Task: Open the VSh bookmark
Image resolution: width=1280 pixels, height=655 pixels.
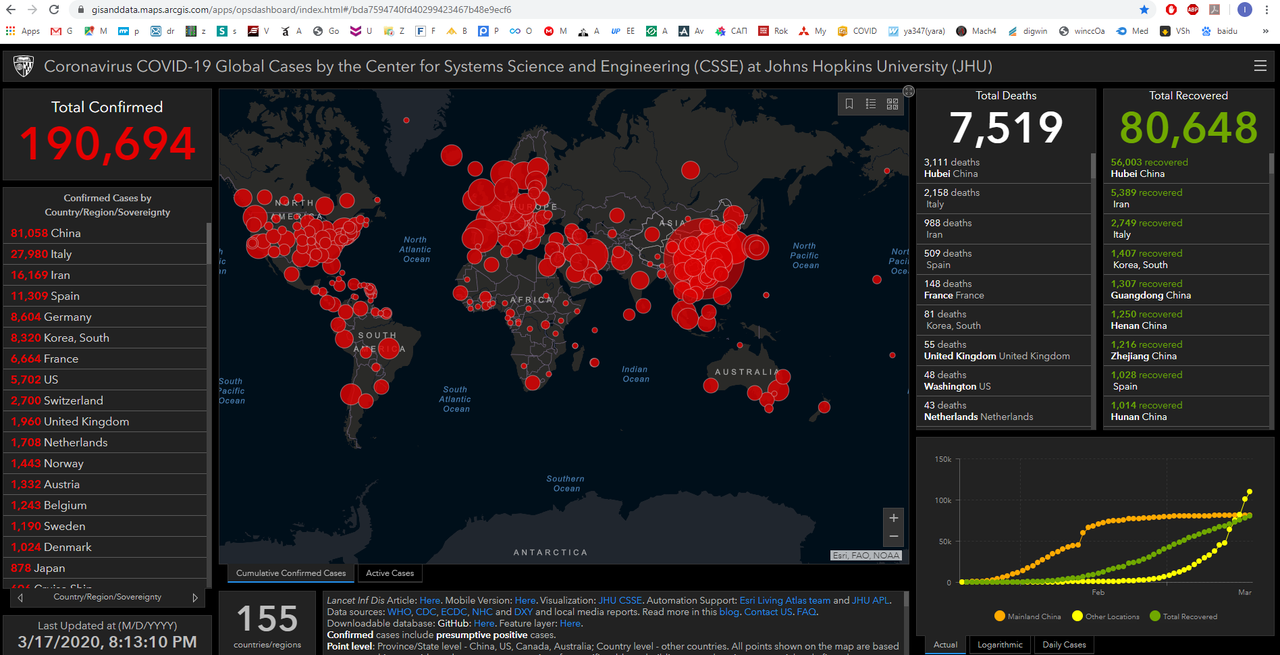Action: click(1175, 31)
